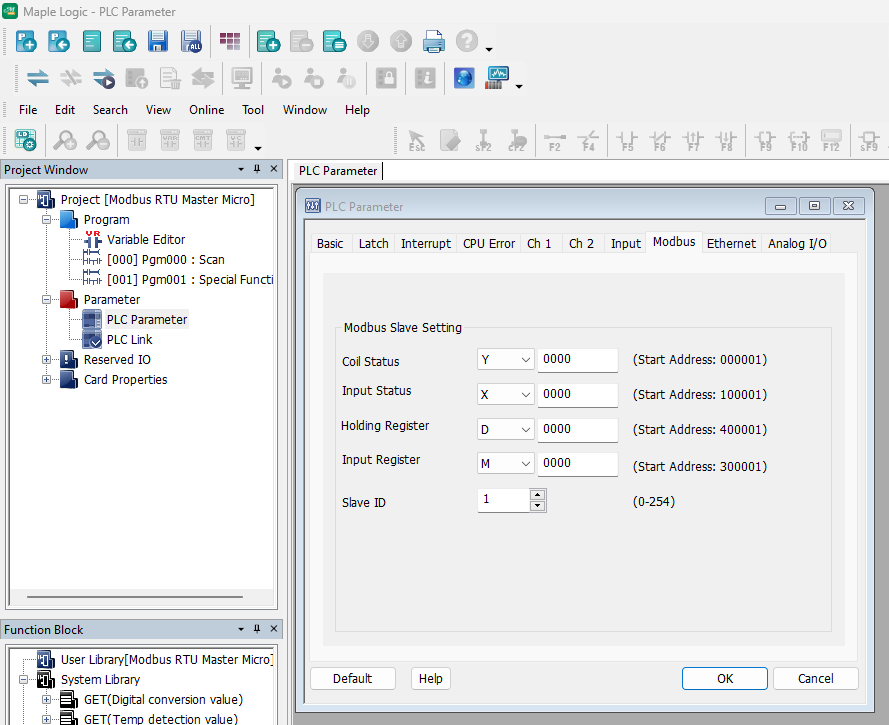Close the Project Window panel

[x=274, y=169]
